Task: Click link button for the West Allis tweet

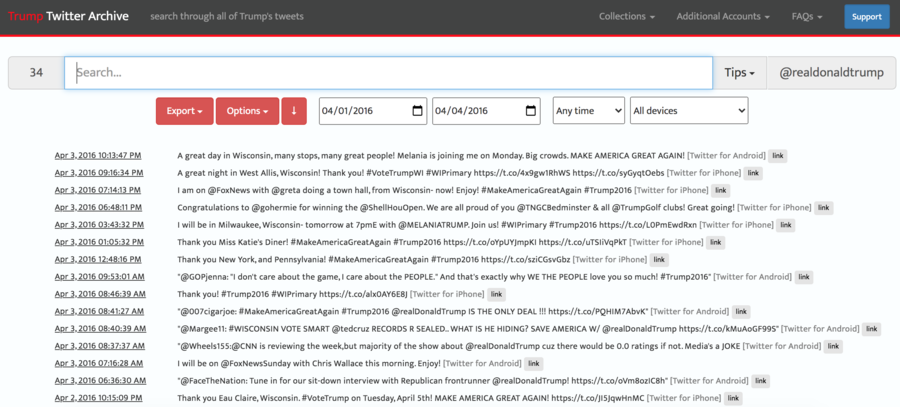Action: (753, 173)
